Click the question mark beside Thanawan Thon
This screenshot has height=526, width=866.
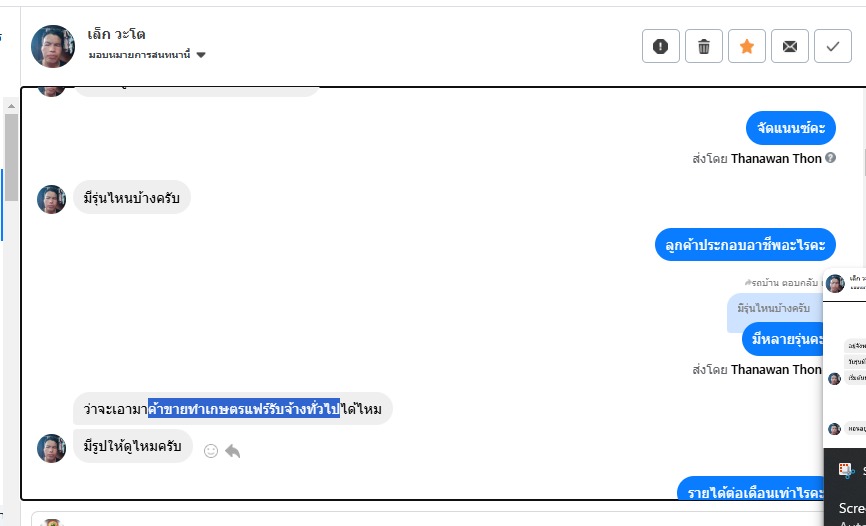click(831, 158)
